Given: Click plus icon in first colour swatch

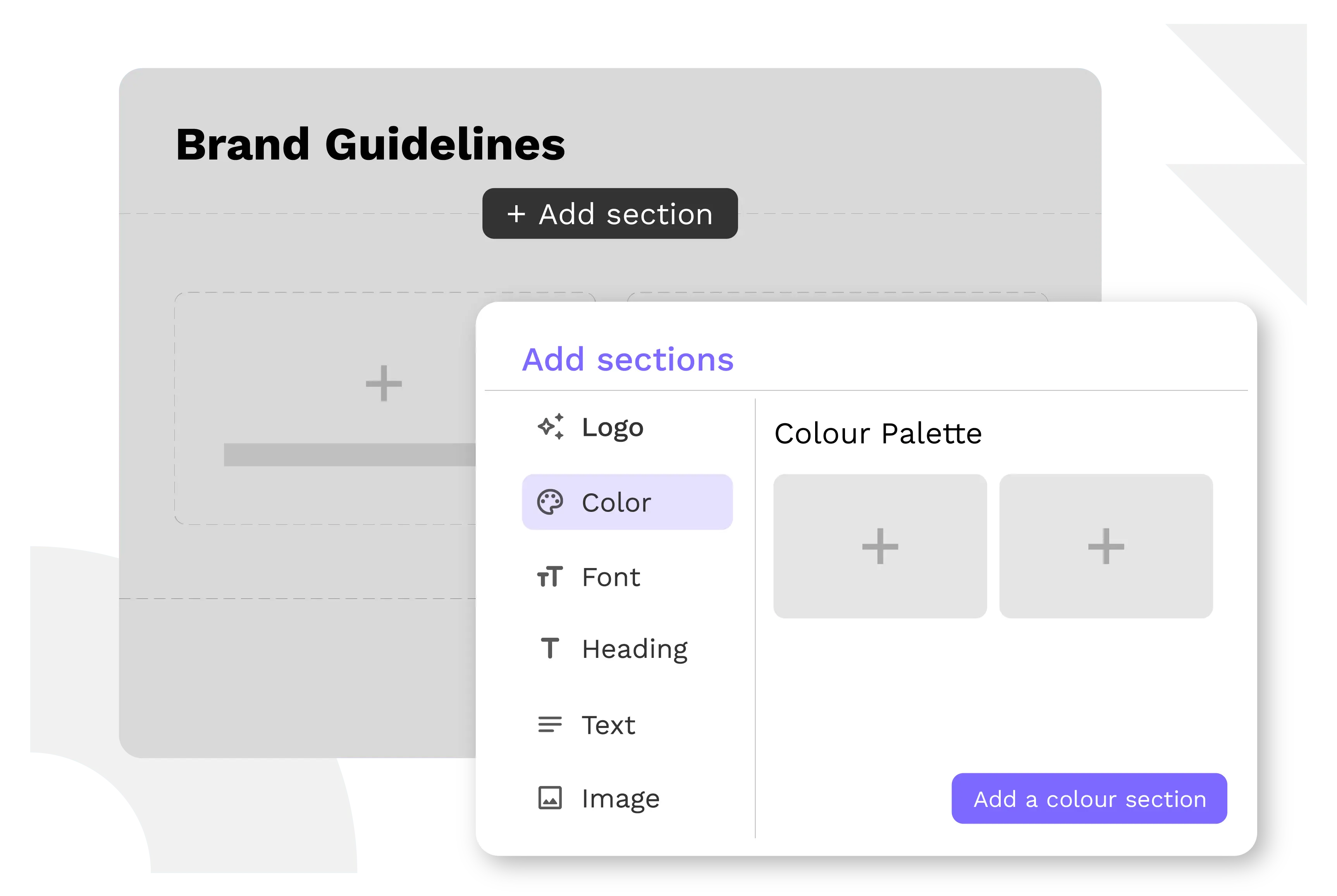Looking at the screenshot, I should click(x=880, y=546).
